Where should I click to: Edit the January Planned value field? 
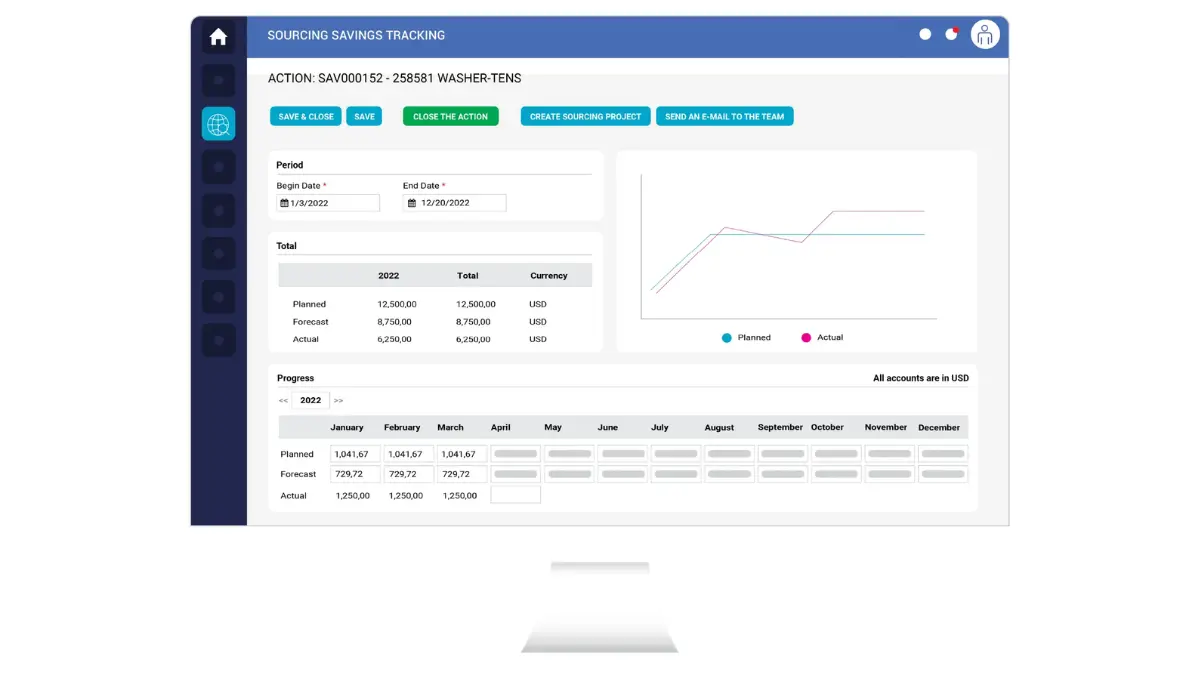click(x=355, y=454)
